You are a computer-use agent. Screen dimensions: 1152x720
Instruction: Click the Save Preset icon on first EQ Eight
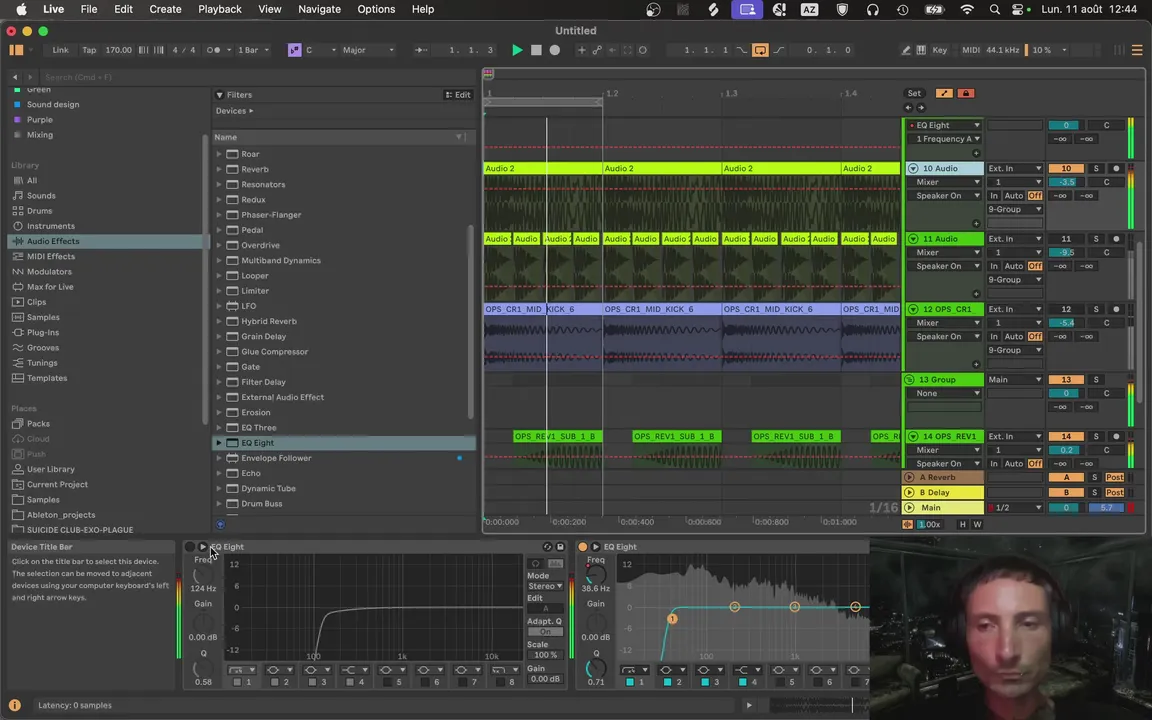(560, 547)
